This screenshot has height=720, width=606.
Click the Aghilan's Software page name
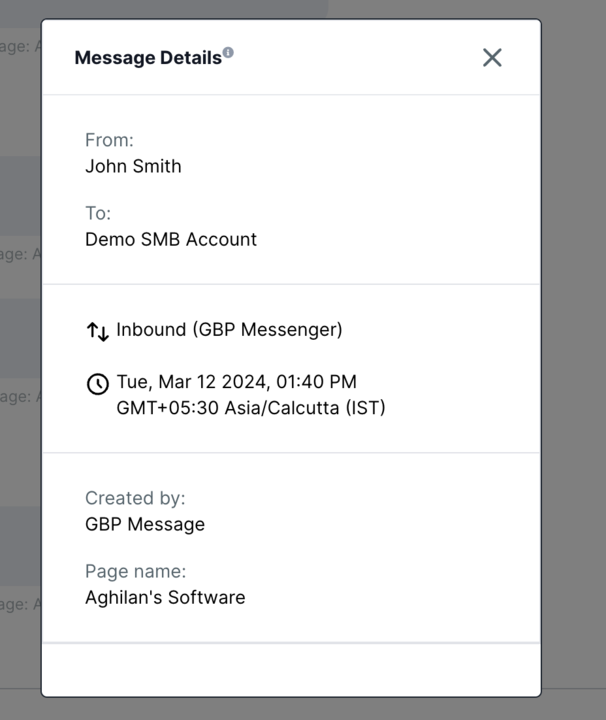point(165,597)
